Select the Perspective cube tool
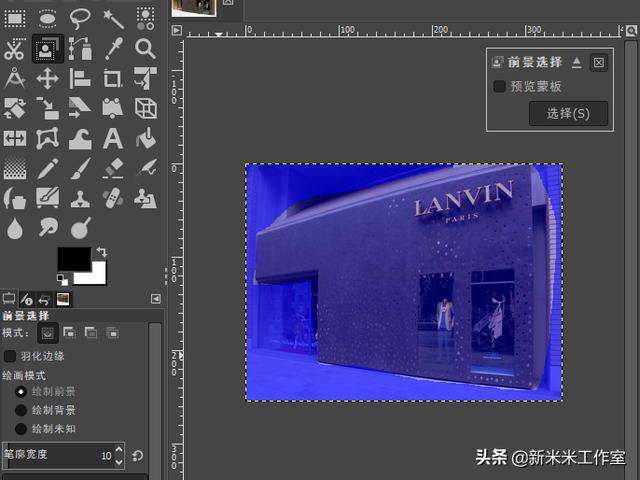This screenshot has width=640, height=480. tap(146, 109)
